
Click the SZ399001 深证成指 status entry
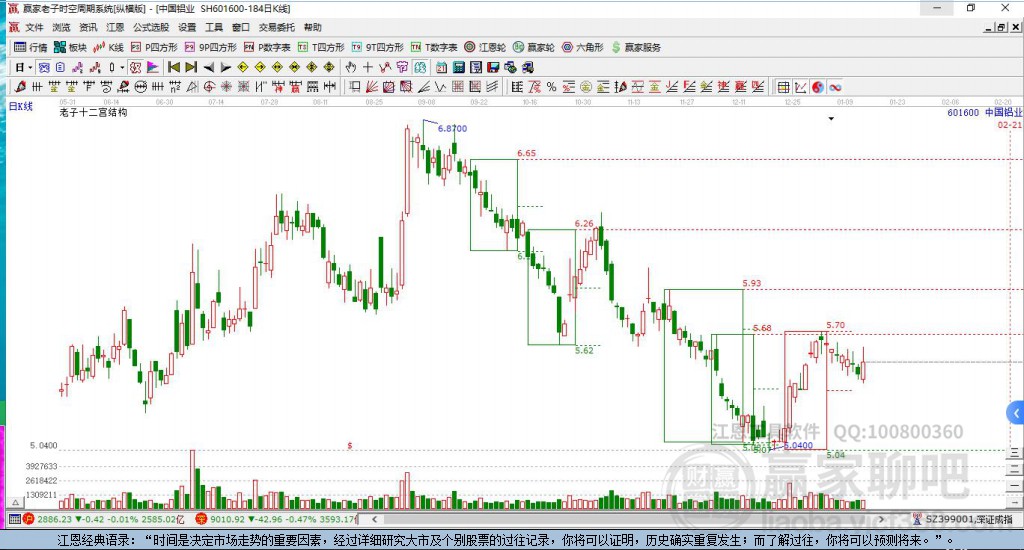pyautogui.click(x=964, y=519)
